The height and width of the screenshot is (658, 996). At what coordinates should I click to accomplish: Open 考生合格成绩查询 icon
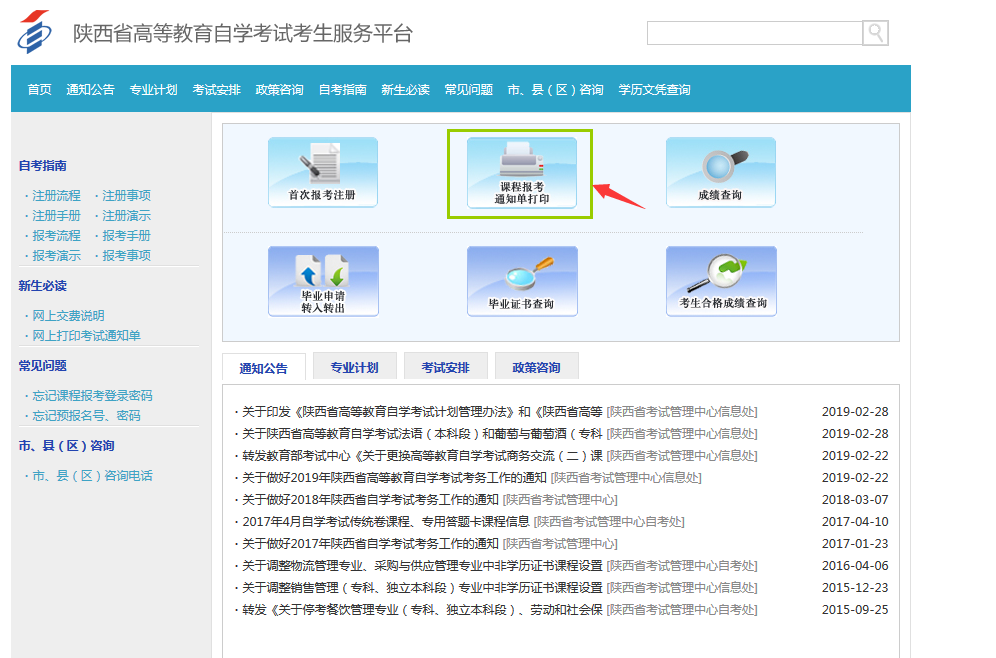[721, 281]
